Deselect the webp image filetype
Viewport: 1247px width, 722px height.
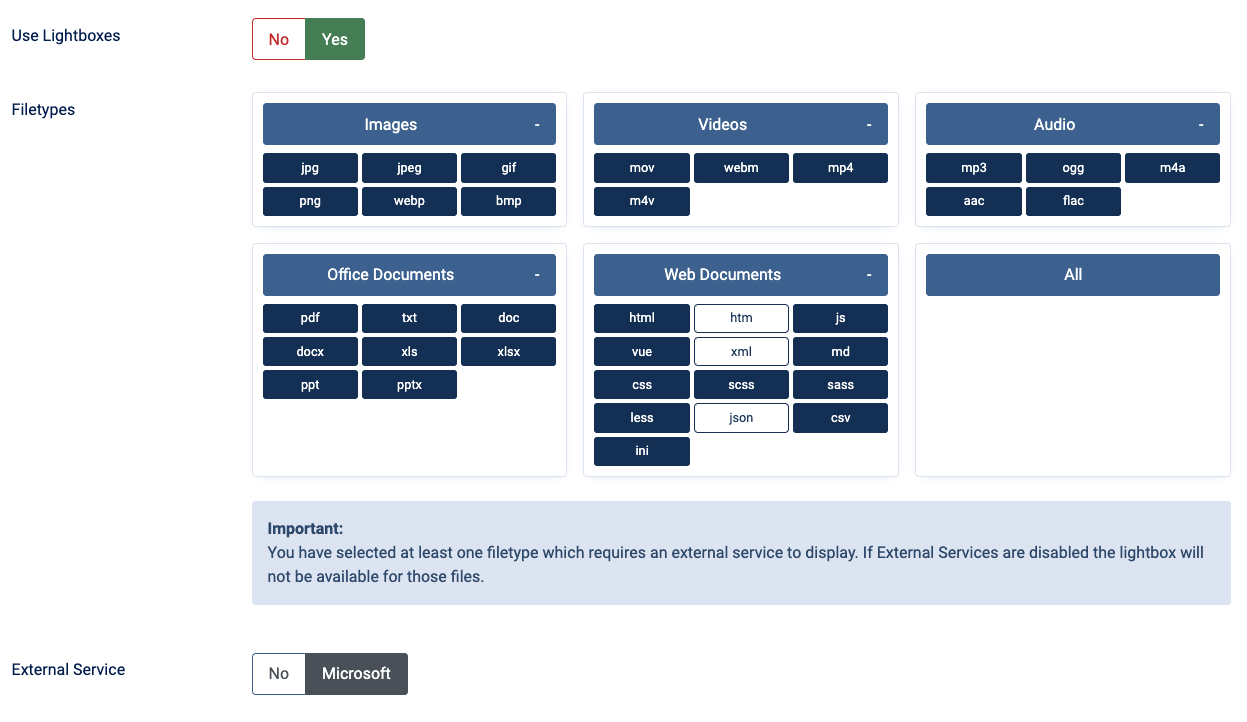click(x=409, y=201)
